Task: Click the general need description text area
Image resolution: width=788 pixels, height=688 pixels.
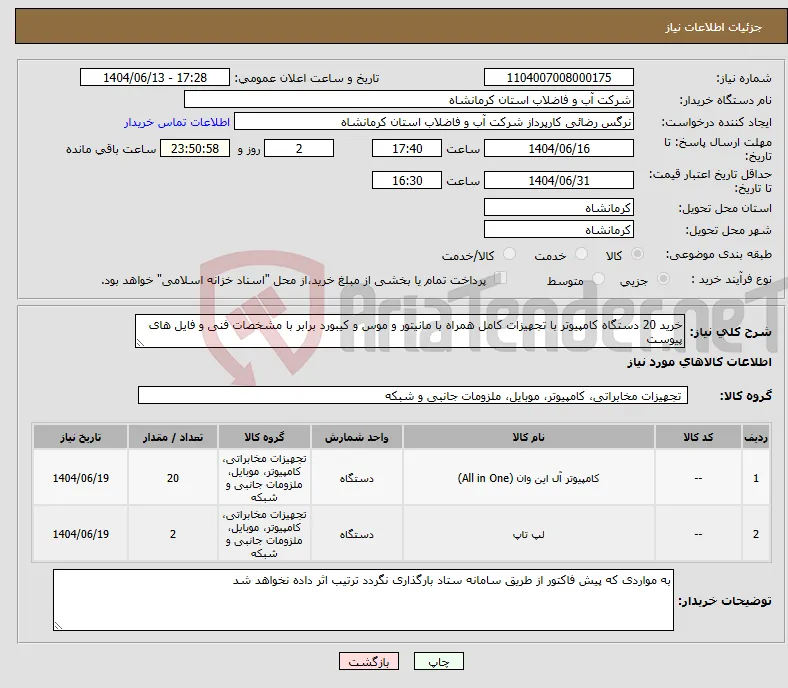Action: pos(410,331)
